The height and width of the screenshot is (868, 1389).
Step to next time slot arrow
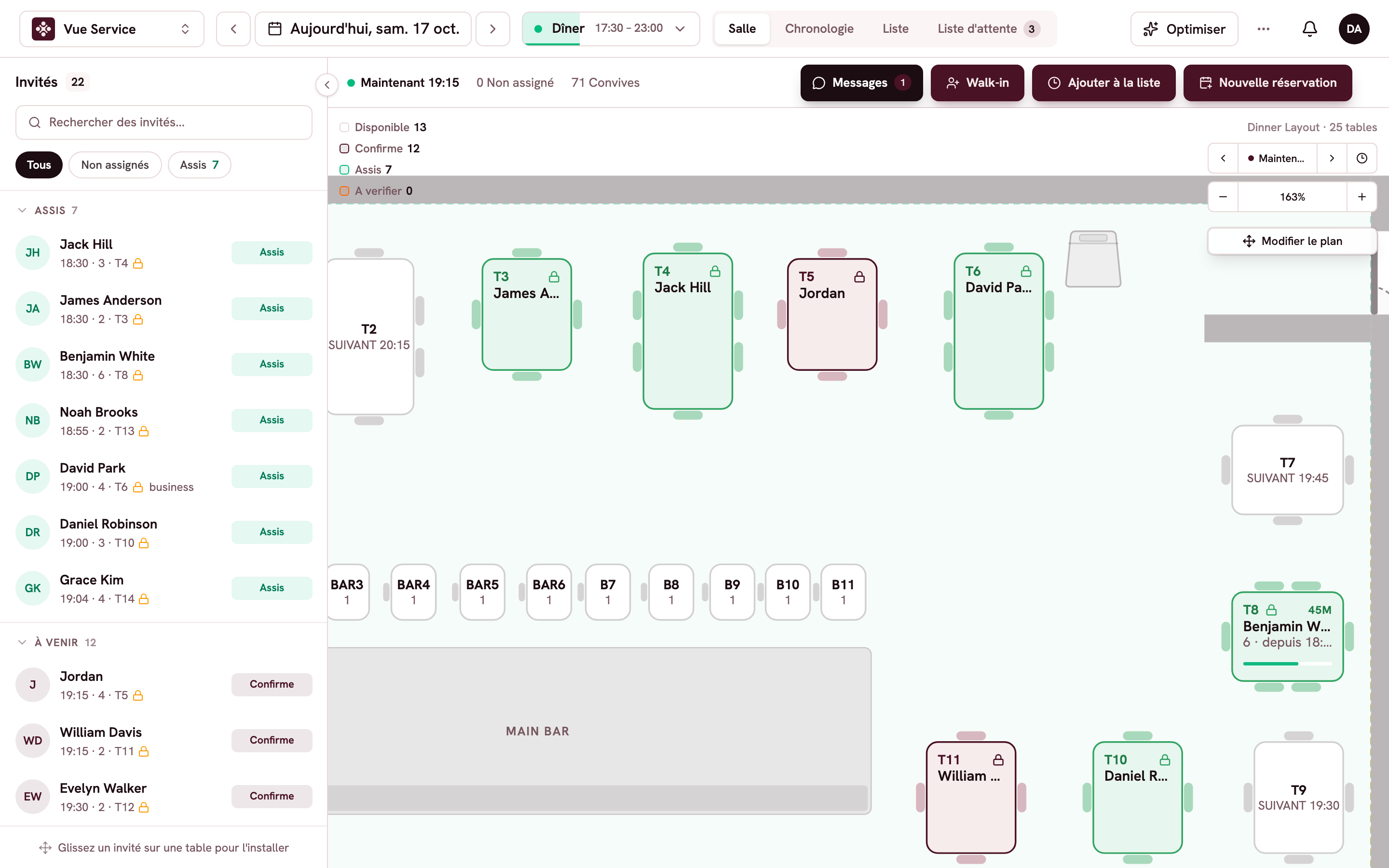pyautogui.click(x=1332, y=159)
